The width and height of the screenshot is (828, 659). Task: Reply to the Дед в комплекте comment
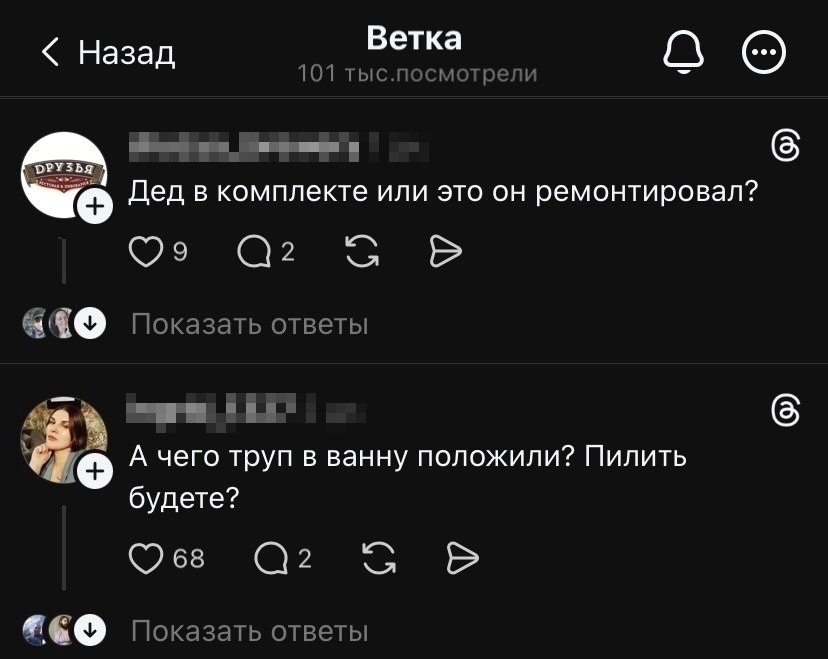pos(254,253)
